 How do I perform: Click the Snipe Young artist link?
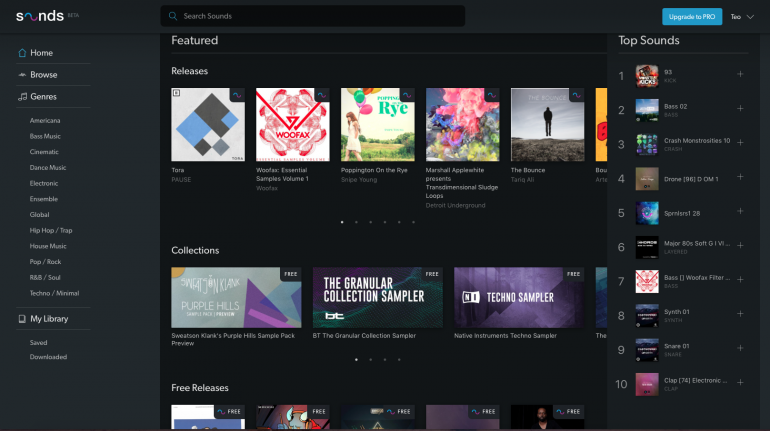click(359, 180)
